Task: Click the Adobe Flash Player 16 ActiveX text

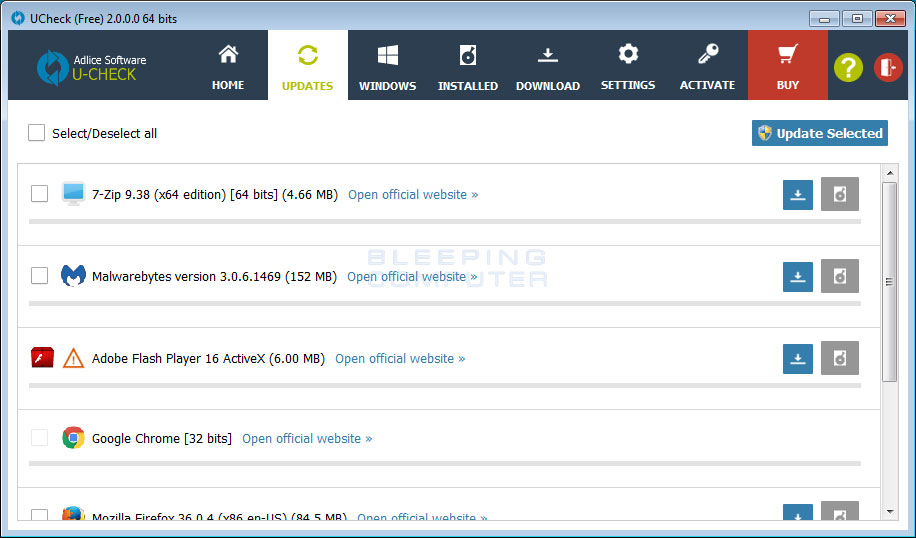Action: [x=208, y=359]
